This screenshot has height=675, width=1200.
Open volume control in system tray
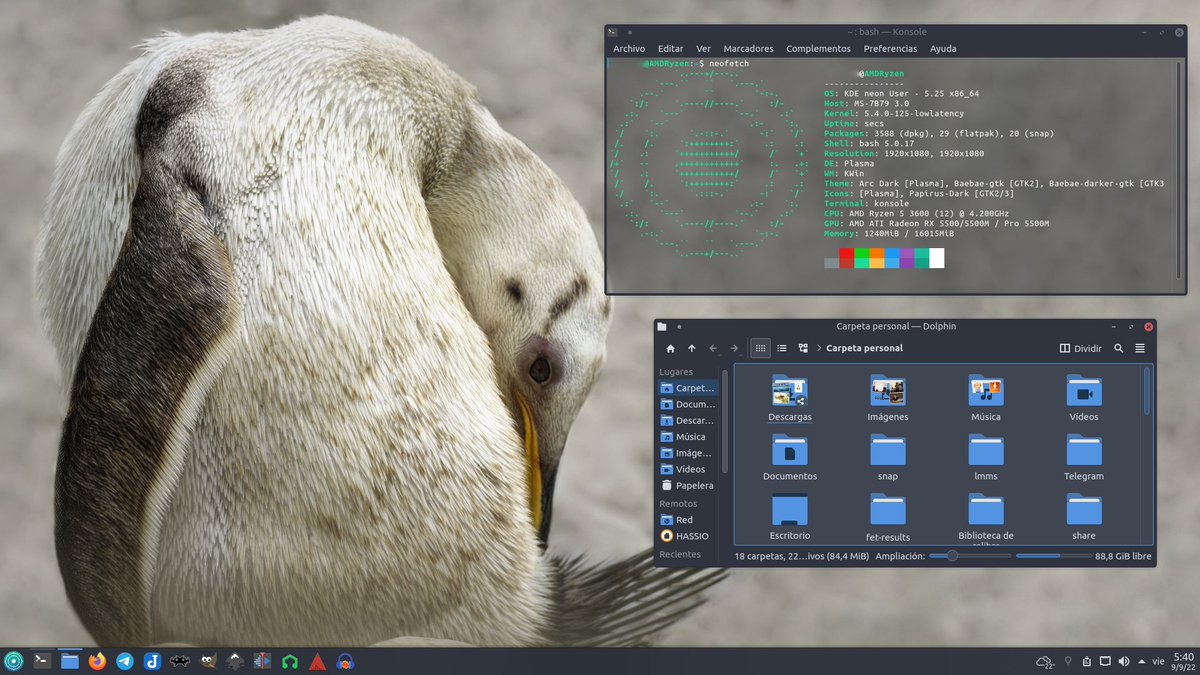coord(1123,661)
